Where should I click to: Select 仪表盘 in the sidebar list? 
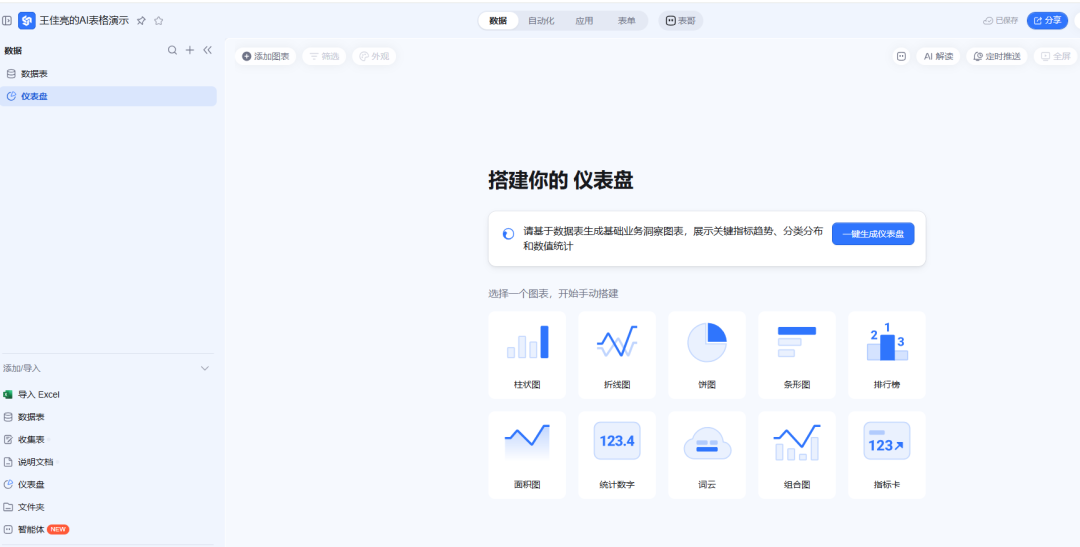(109, 96)
